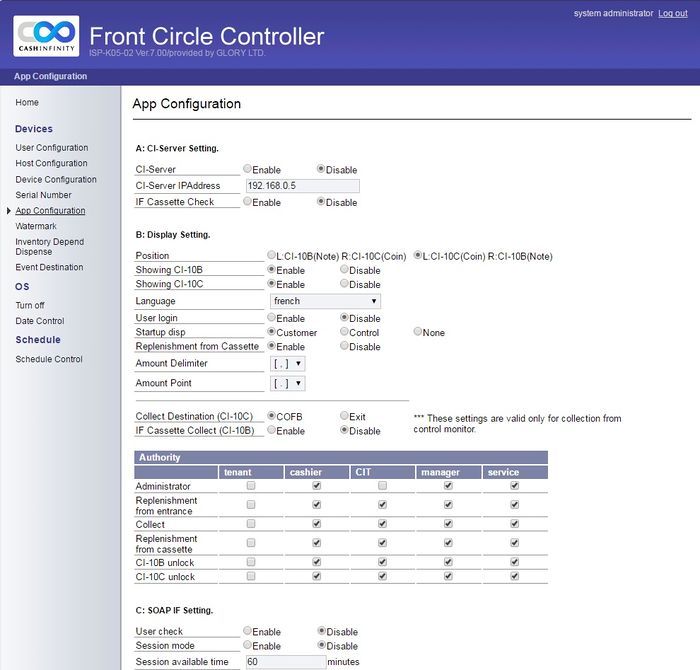Set Startup disp to Control
This screenshot has height=670, width=700.
click(344, 332)
